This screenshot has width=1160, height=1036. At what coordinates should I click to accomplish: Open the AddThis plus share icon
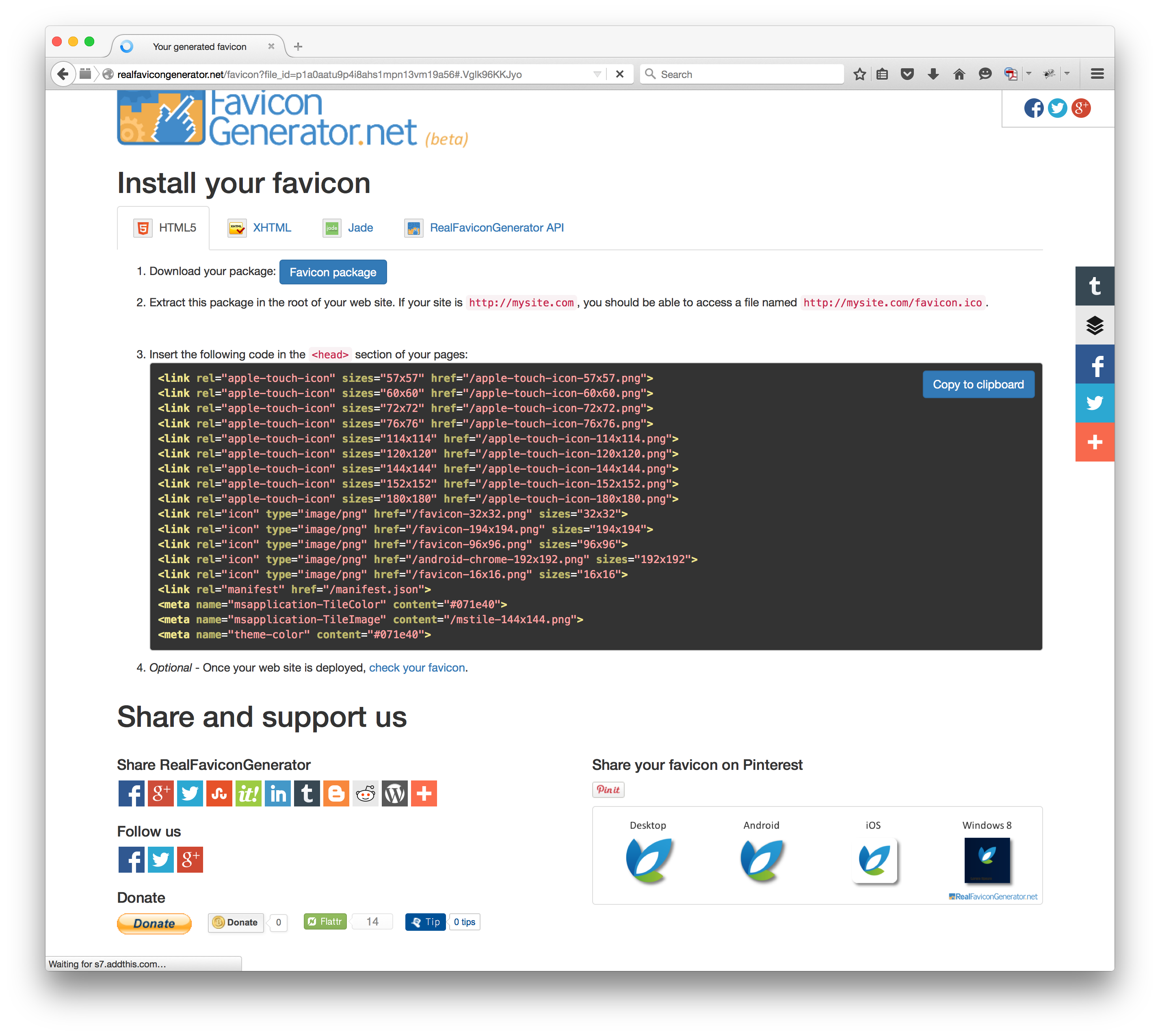point(424,793)
